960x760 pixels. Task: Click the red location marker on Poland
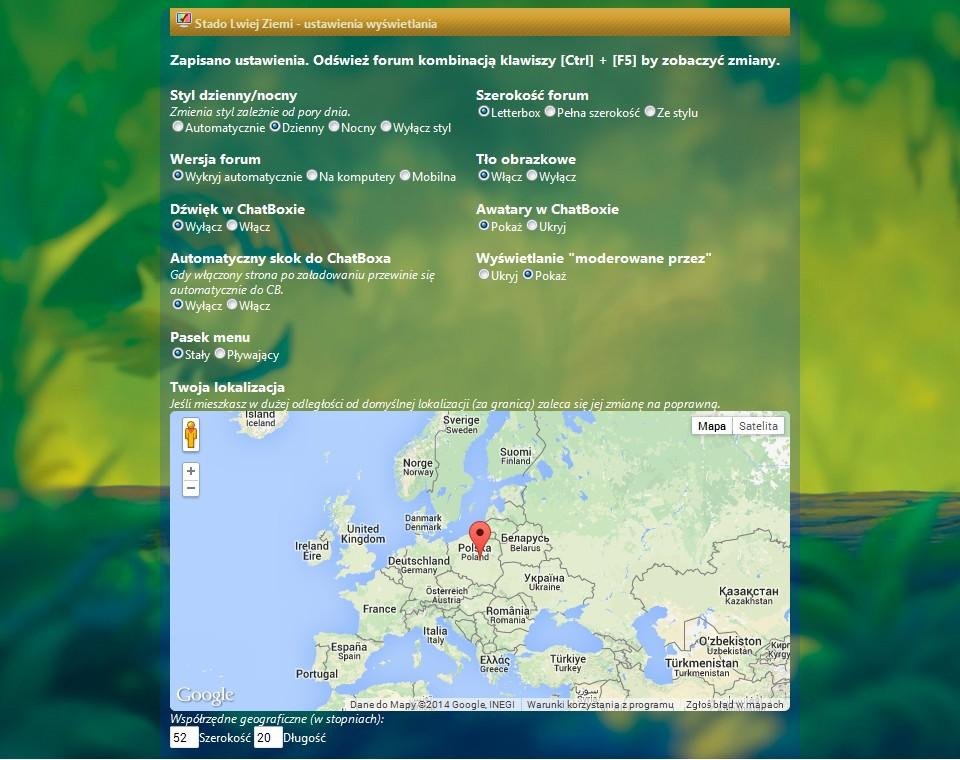(479, 530)
